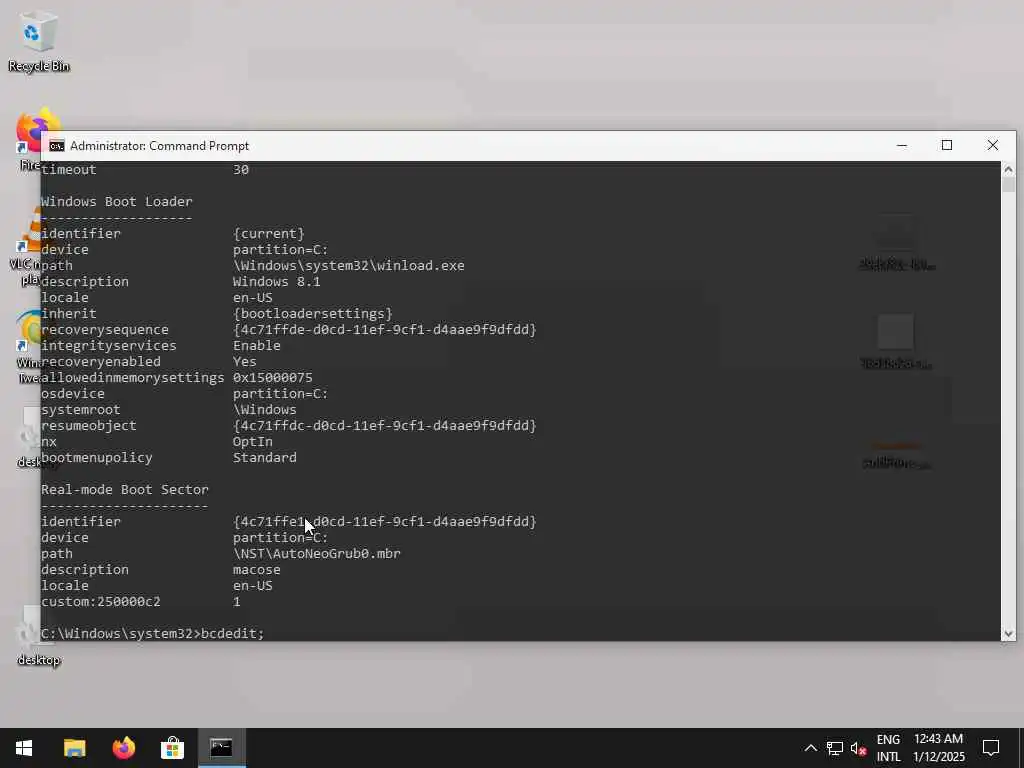Click the resumeobject GUID value

click(x=385, y=426)
